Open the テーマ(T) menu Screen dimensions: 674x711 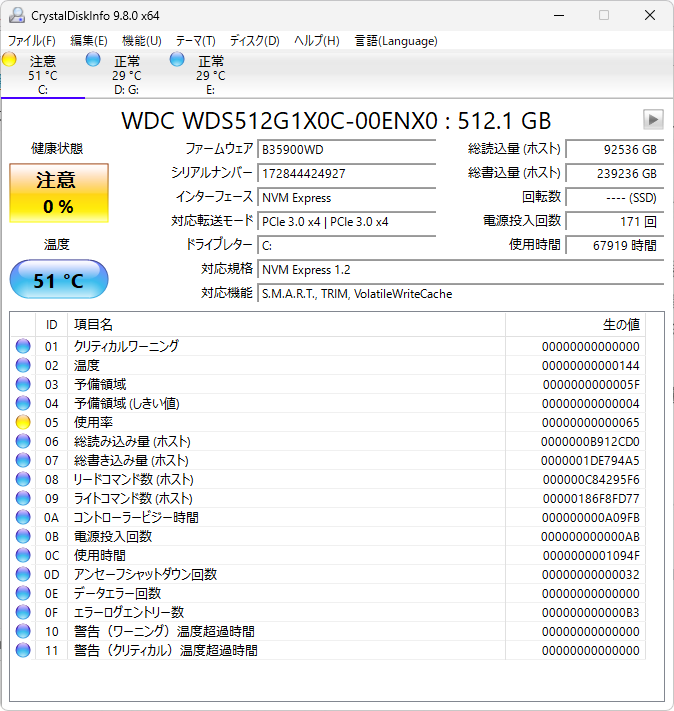195,41
